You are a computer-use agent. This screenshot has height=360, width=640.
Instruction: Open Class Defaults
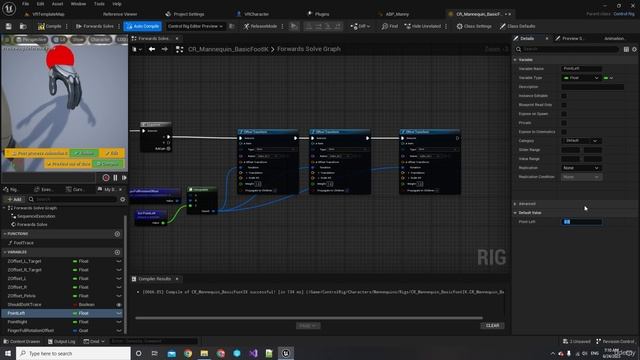518,26
